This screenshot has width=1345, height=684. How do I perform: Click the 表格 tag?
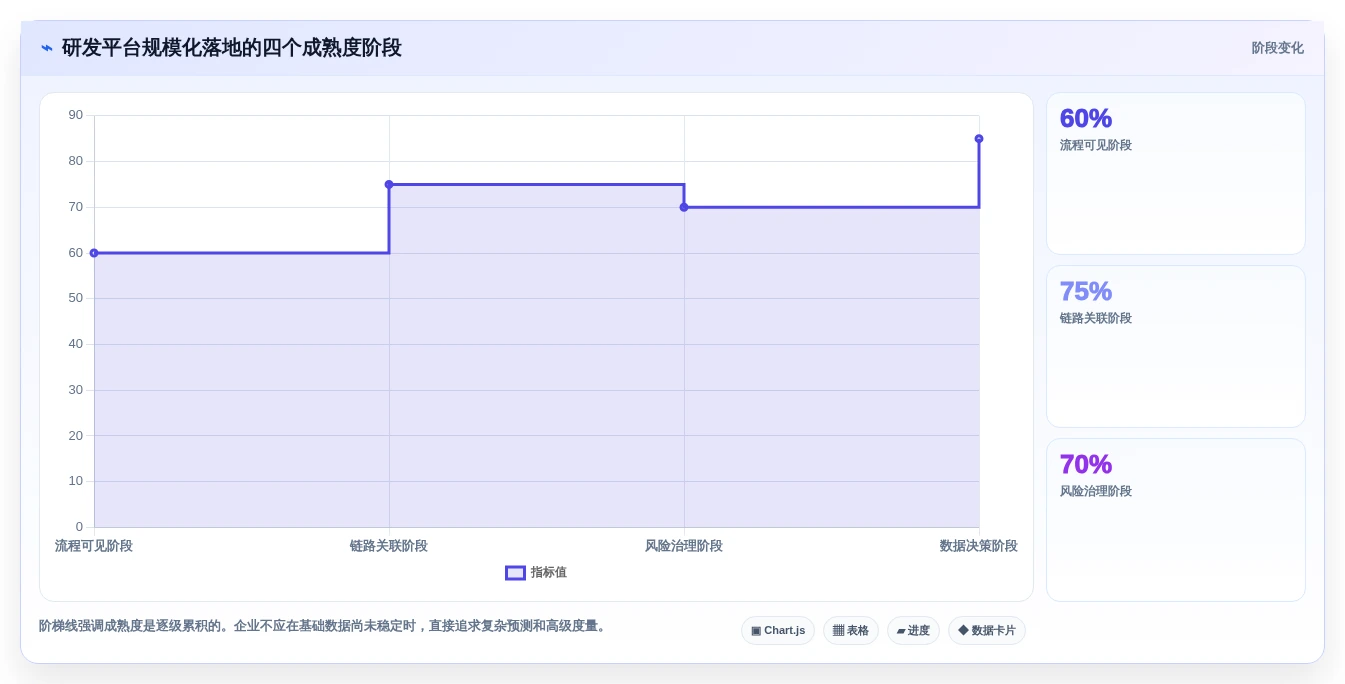[851, 631]
